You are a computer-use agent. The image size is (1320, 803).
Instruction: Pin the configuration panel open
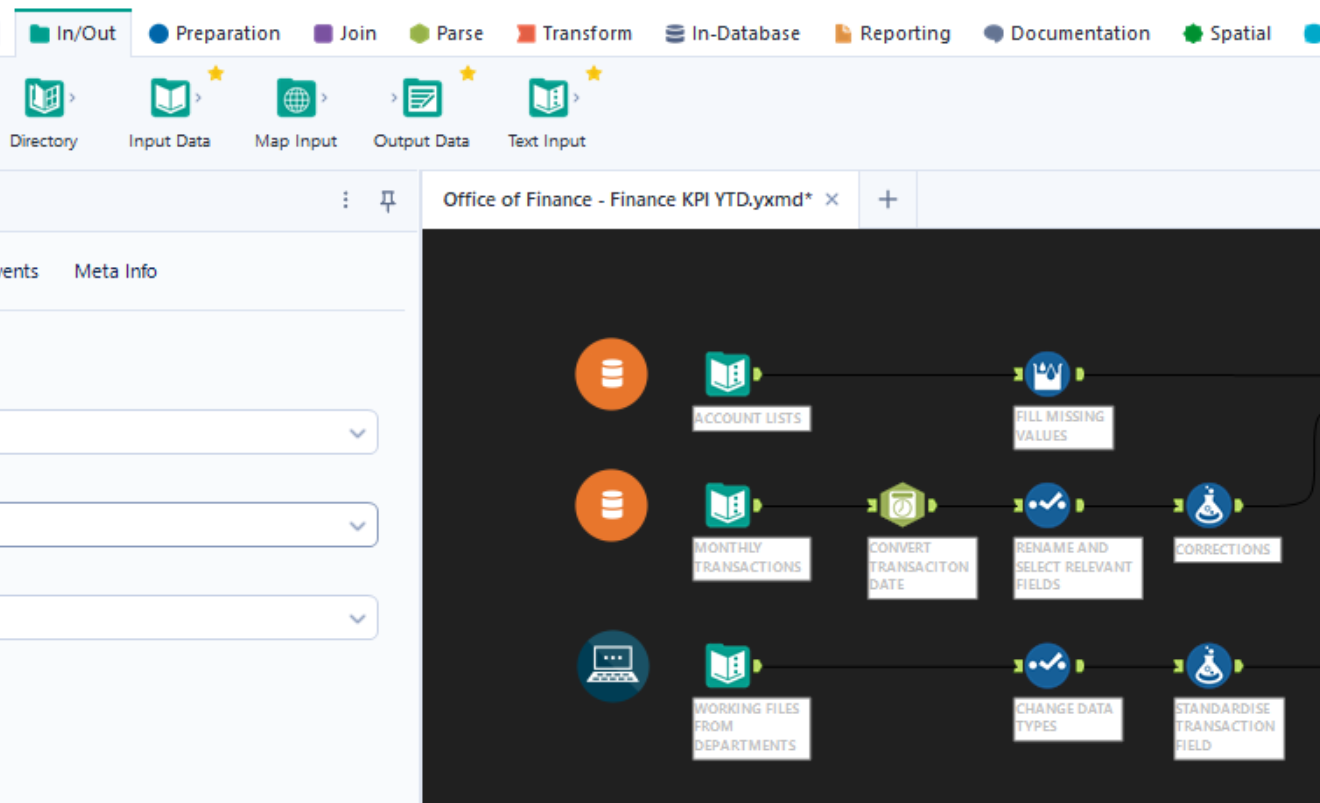388,200
